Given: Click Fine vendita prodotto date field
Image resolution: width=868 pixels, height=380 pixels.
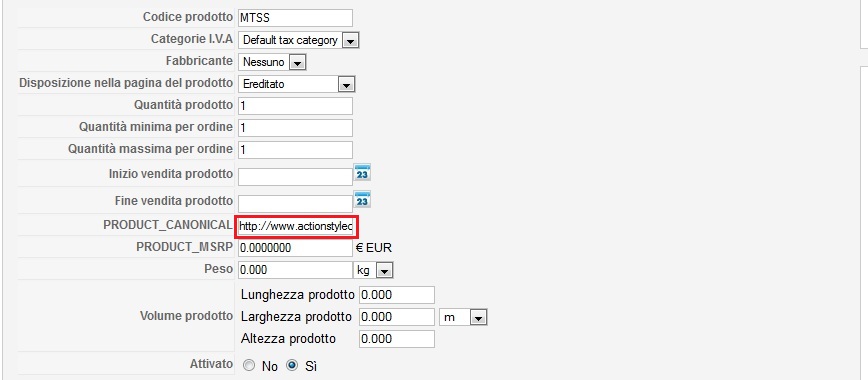Looking at the screenshot, I should click(x=295, y=203).
